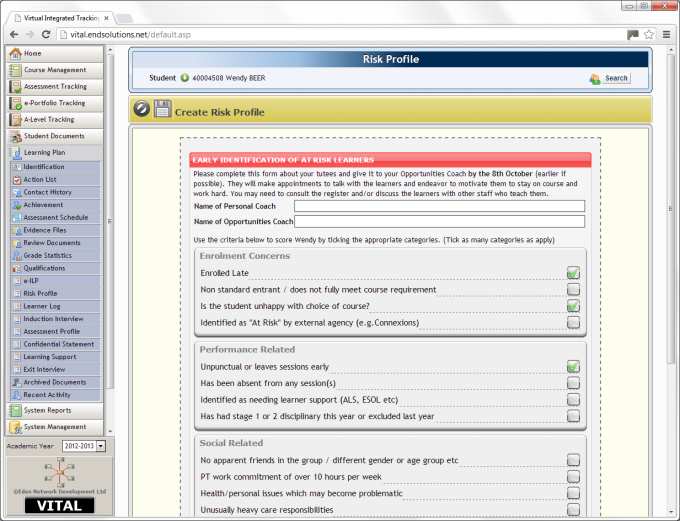Click the floppy disk save icon
The height and width of the screenshot is (521, 680).
(x=163, y=109)
